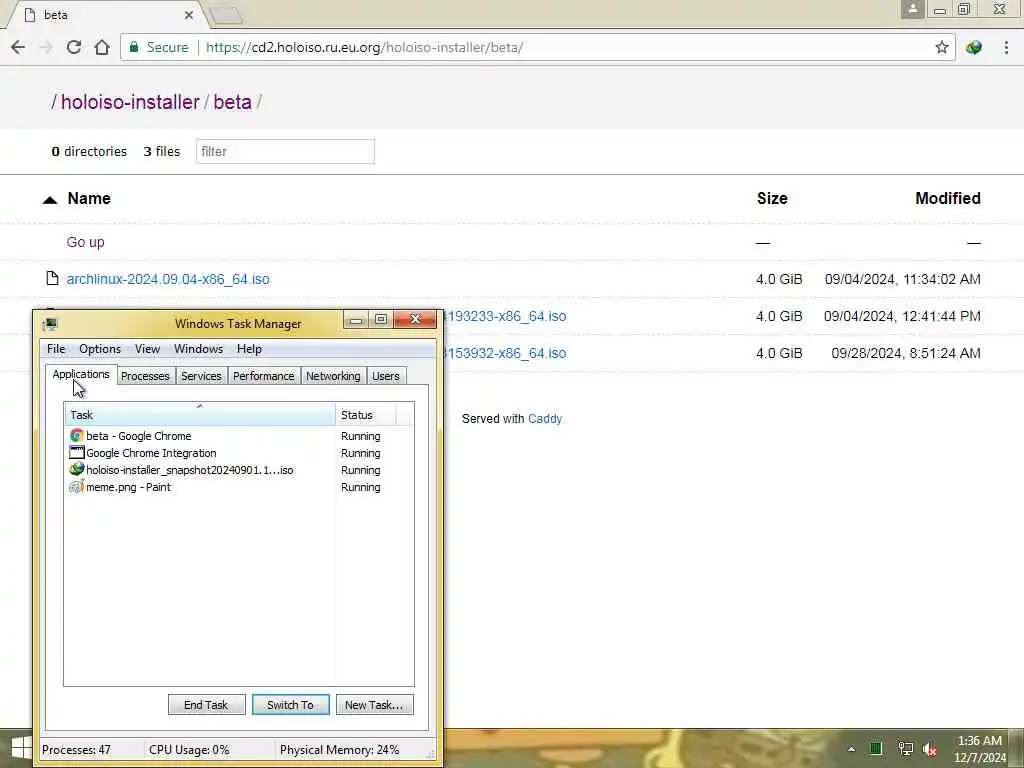Open Chrome home page icon
1024x768 pixels.
[x=102, y=47]
